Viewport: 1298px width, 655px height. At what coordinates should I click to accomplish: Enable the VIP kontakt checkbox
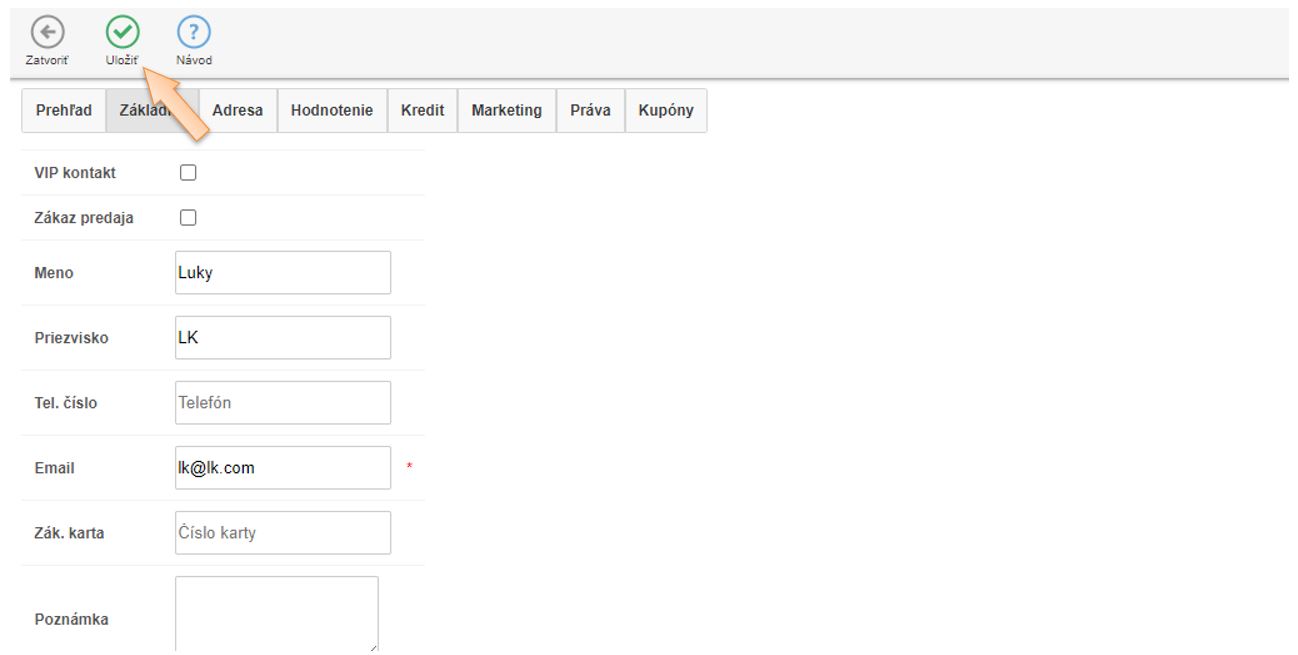pos(187,173)
